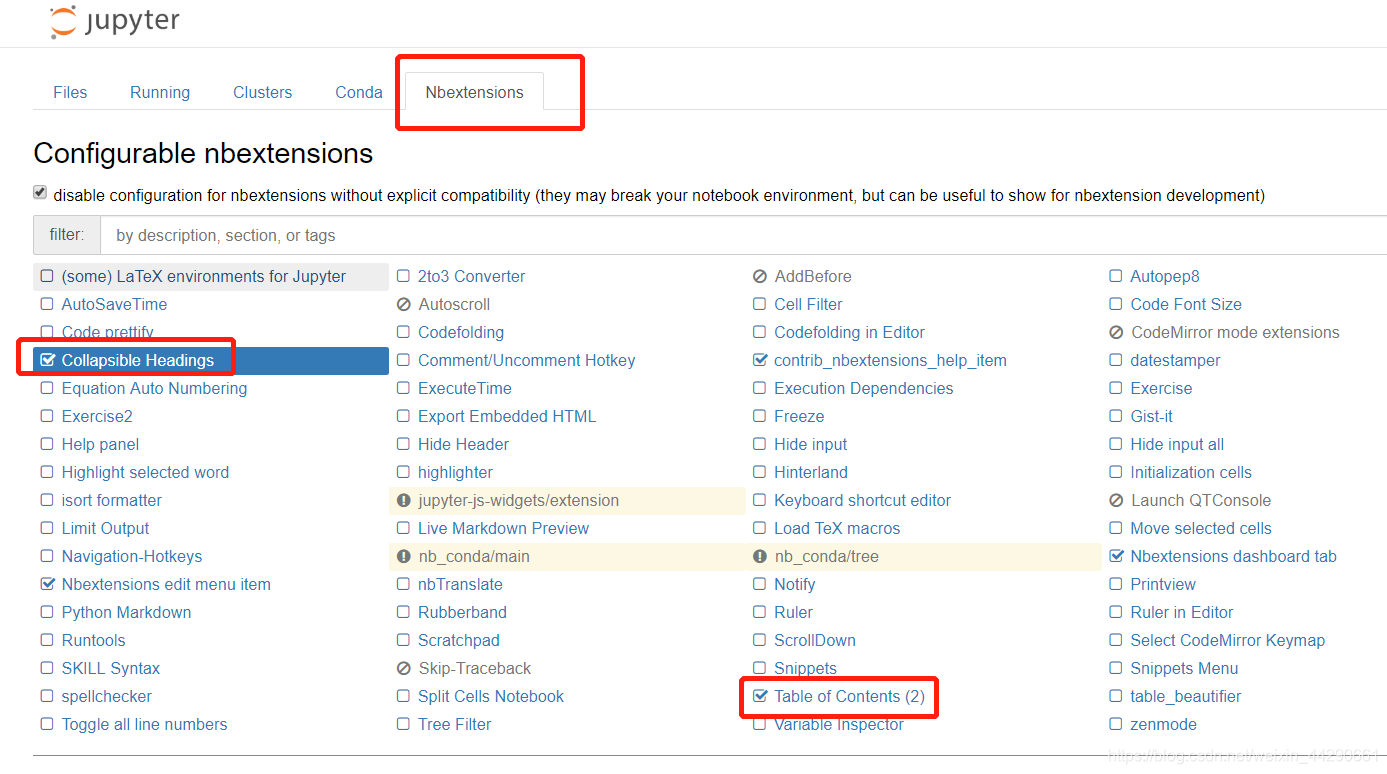Select the 2to3 Converter extension
Image resolution: width=1387 pixels, height=774 pixels.
(471, 276)
